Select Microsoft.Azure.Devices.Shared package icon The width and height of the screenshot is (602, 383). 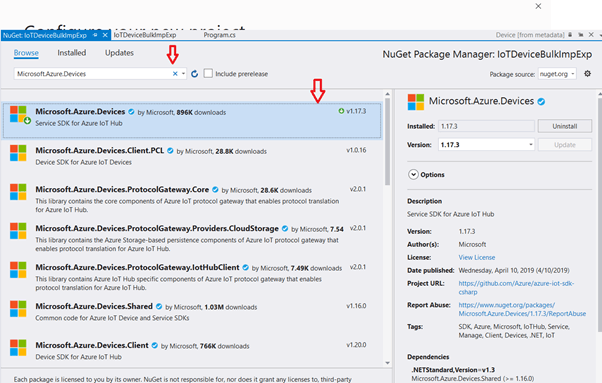click(x=18, y=309)
